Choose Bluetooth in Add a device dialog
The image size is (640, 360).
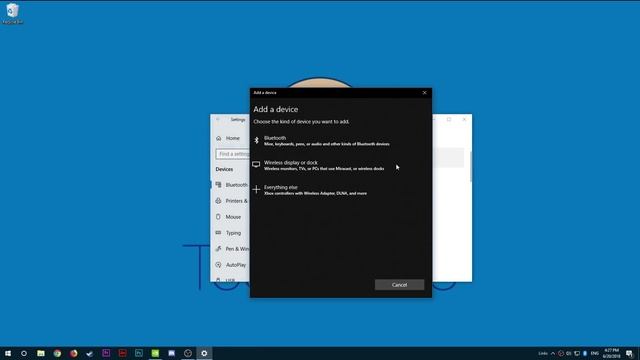[x=341, y=141]
